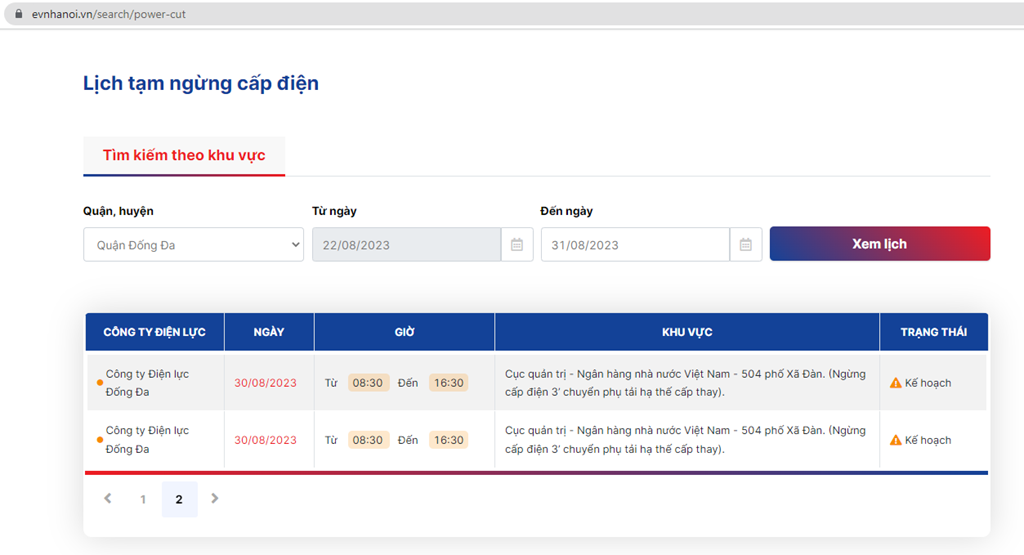Click the lock icon in address bar
Screen dimensions: 1024x555
coord(18,14)
